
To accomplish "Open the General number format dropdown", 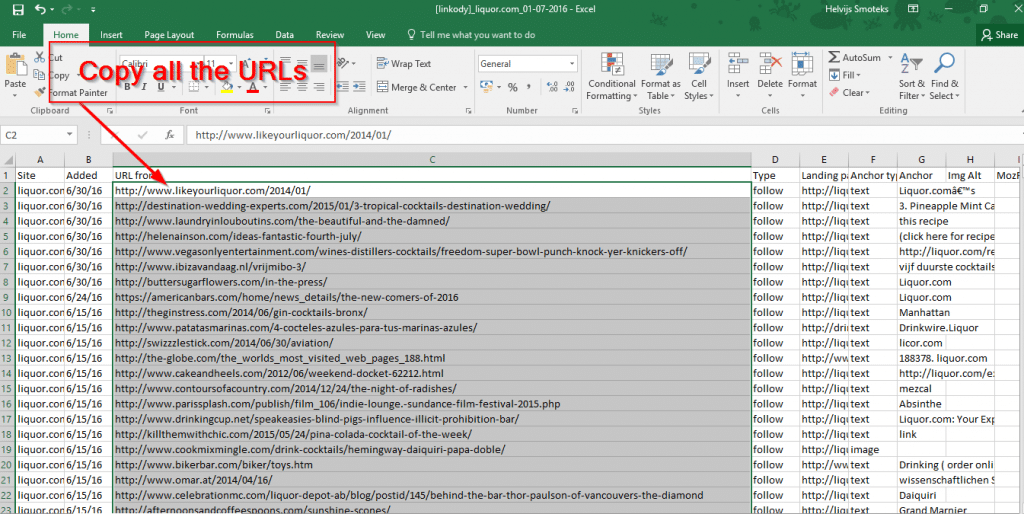I will (572, 63).
